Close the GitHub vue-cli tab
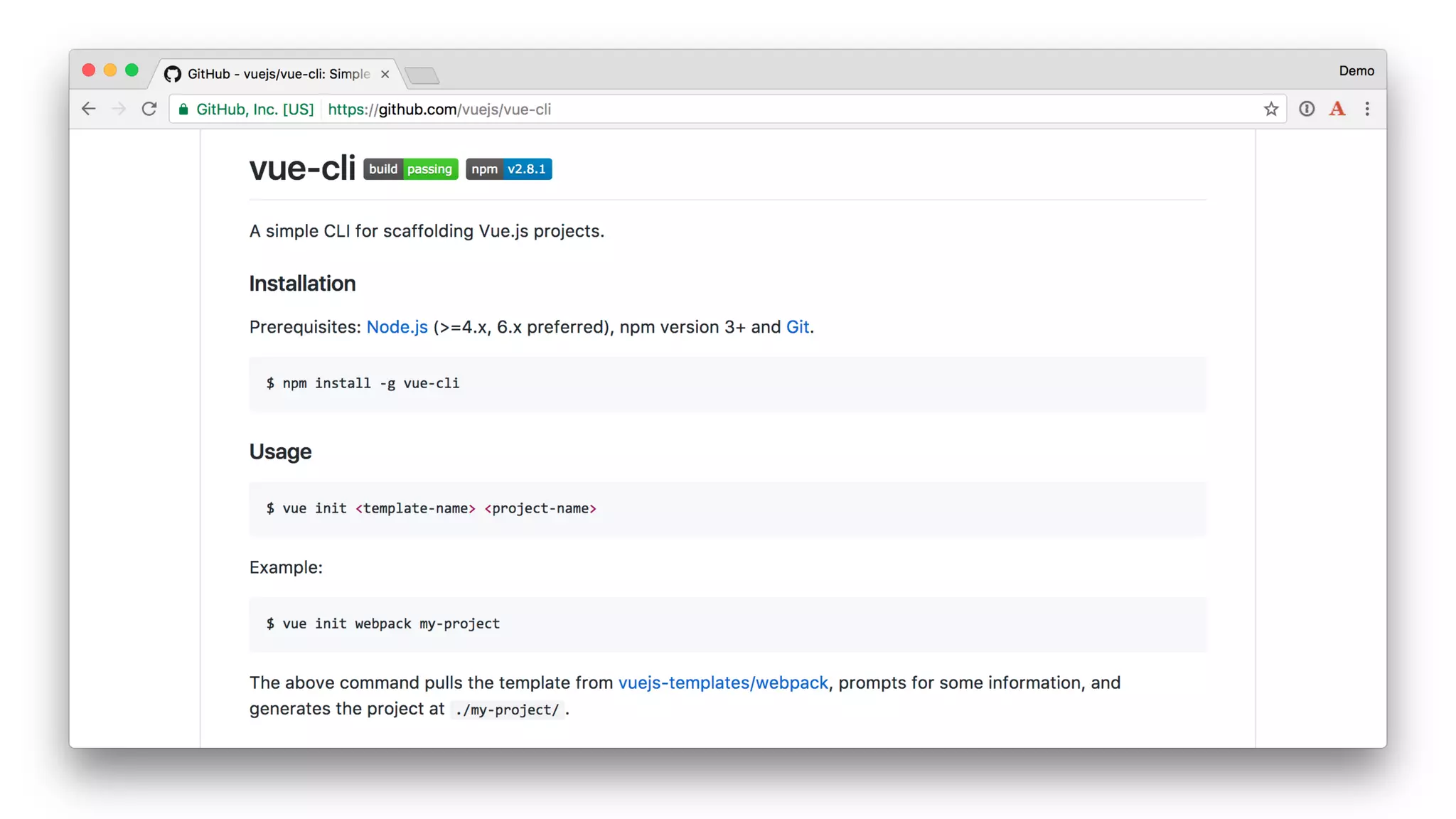The height and width of the screenshot is (819, 1456). tap(385, 74)
